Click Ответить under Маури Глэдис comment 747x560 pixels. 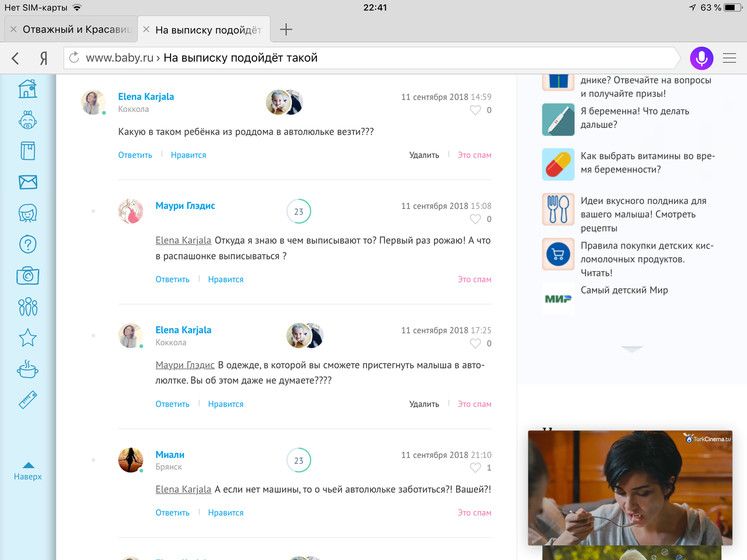tap(172, 279)
